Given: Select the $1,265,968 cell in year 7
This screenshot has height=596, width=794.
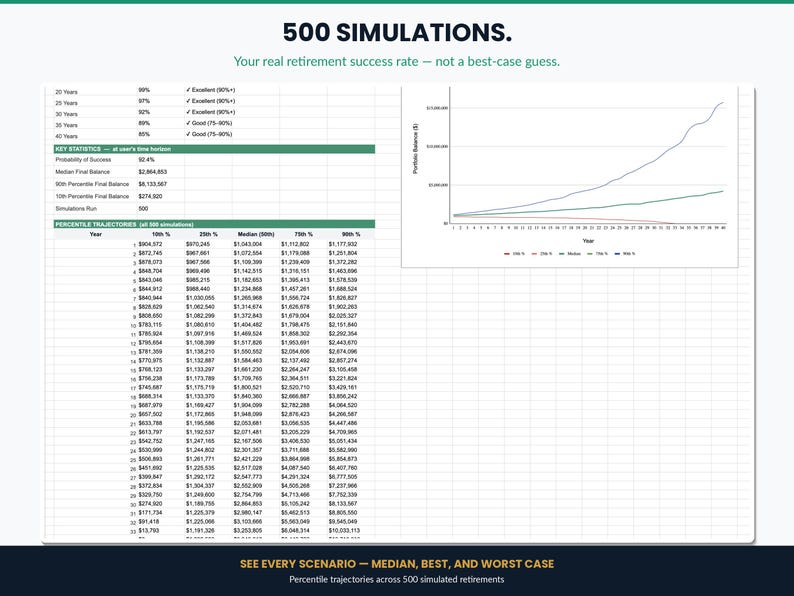Looking at the screenshot, I should point(248,298).
